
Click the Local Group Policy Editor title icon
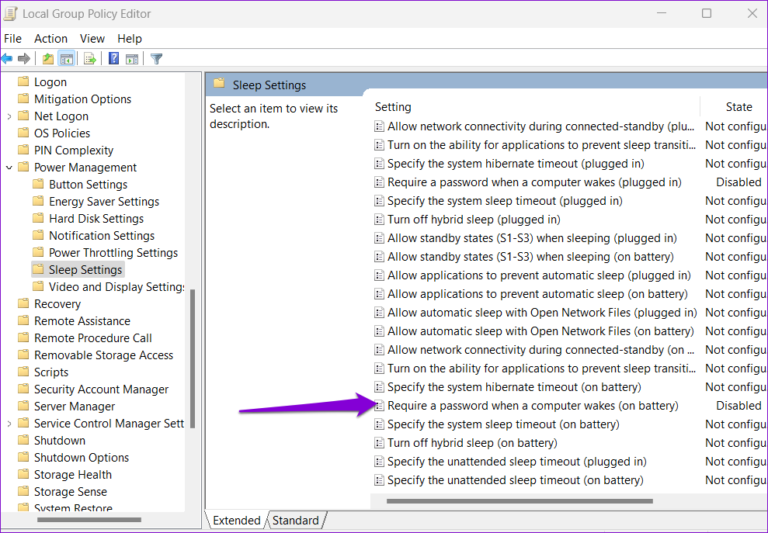10,13
